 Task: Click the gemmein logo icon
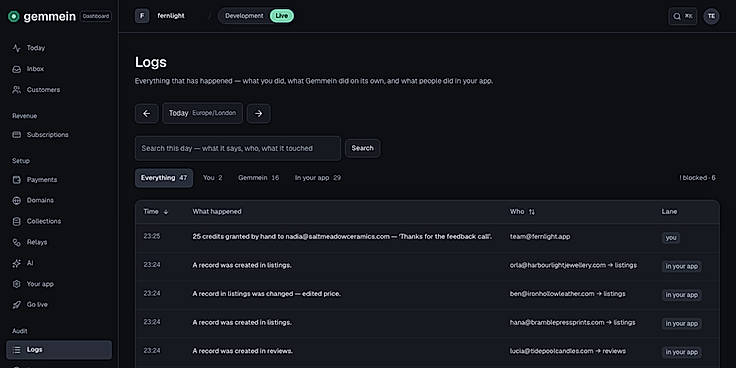click(x=14, y=16)
